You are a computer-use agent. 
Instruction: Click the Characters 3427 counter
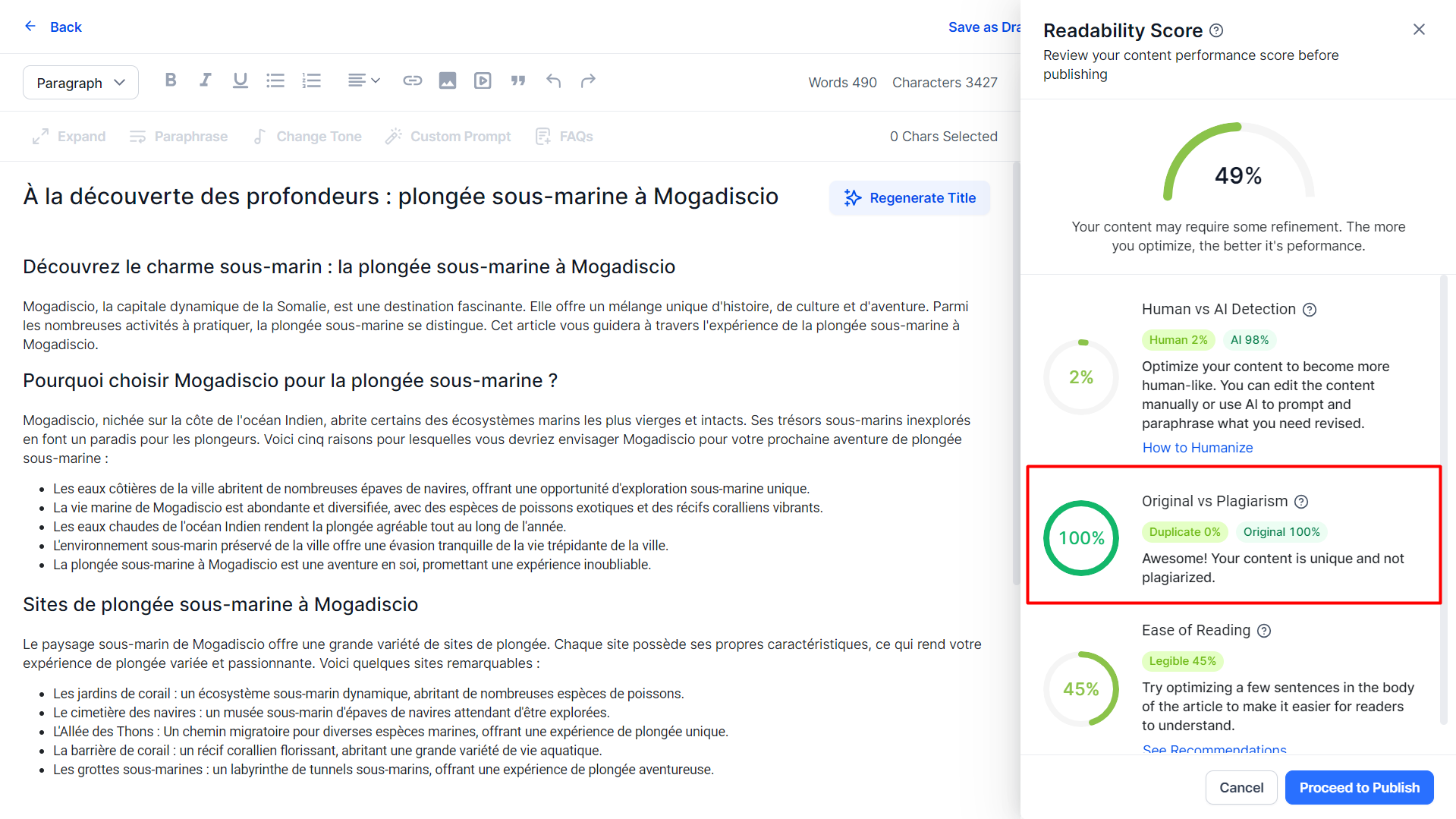945,83
